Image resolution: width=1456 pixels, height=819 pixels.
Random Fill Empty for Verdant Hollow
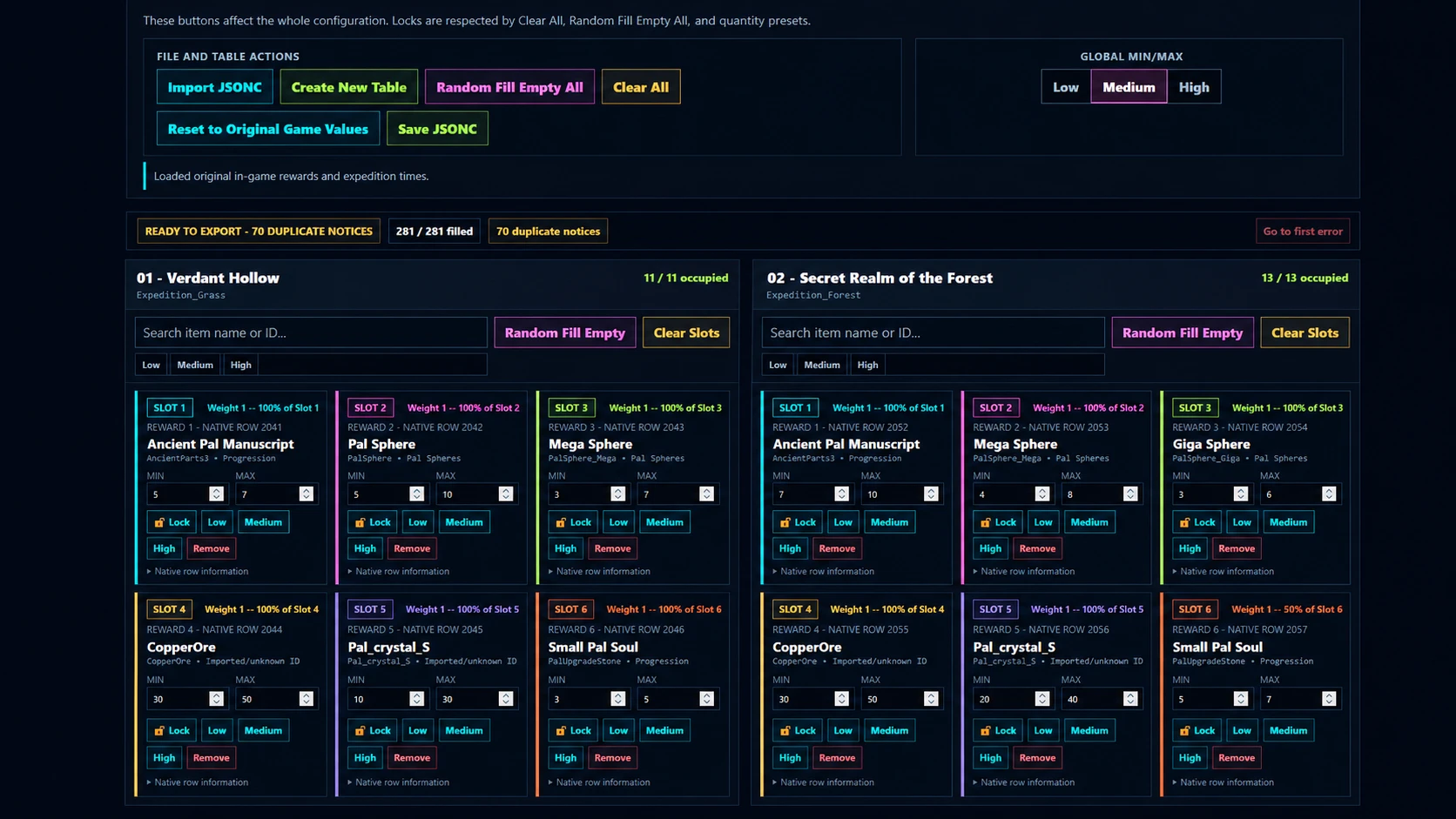[565, 332]
